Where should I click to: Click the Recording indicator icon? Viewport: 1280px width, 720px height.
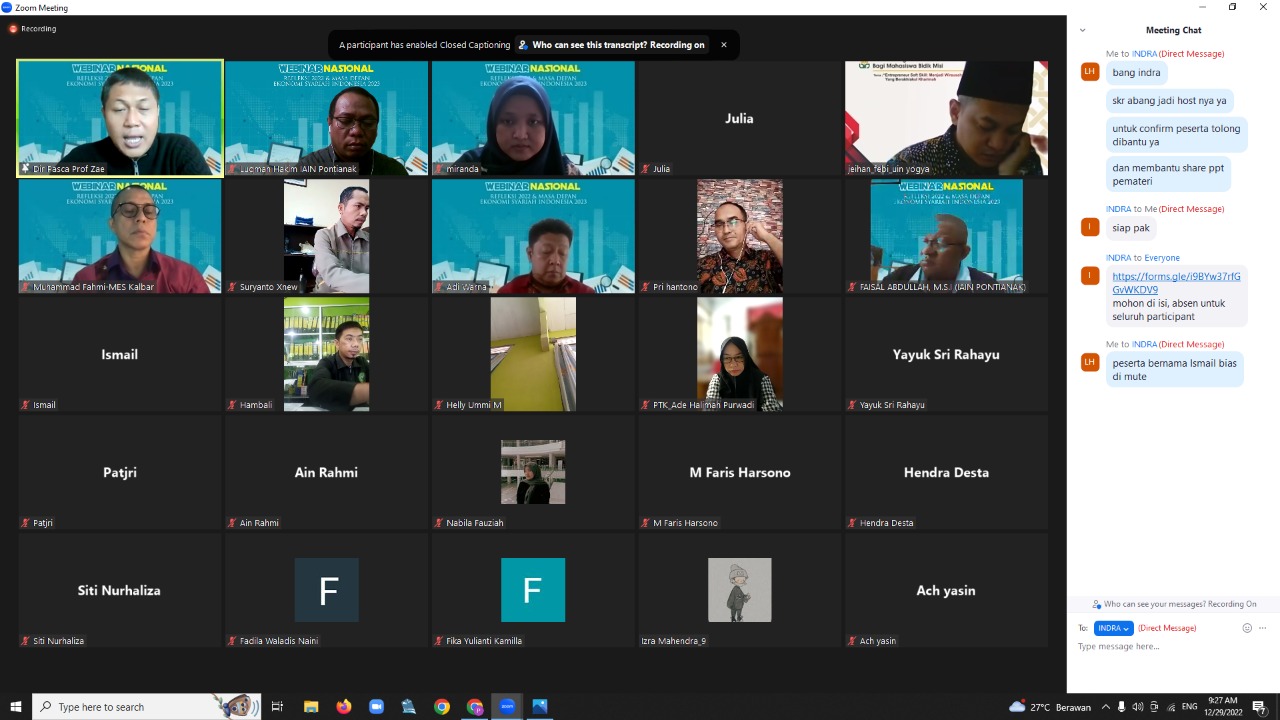click(x=13, y=29)
